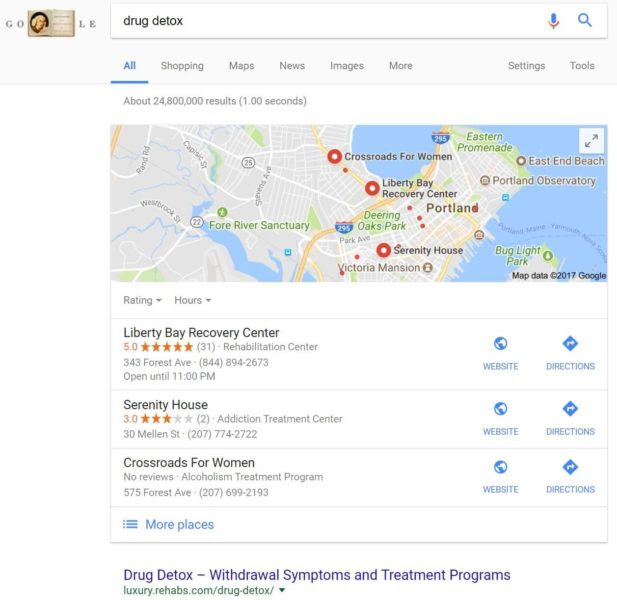Open the Hours filter dropdown
Viewport: 617px width, 600px height.
tap(193, 300)
